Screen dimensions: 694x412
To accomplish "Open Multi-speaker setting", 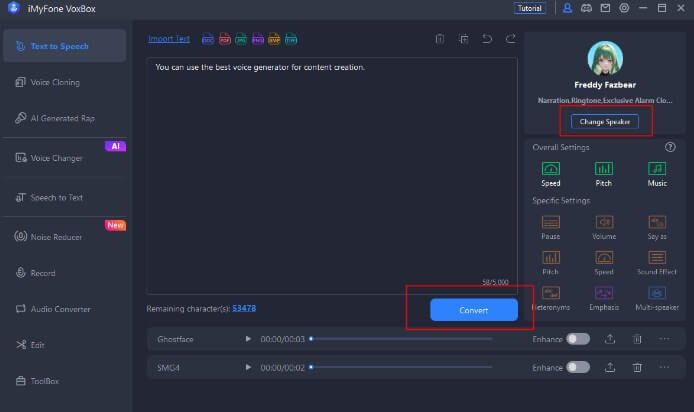I will tap(657, 298).
